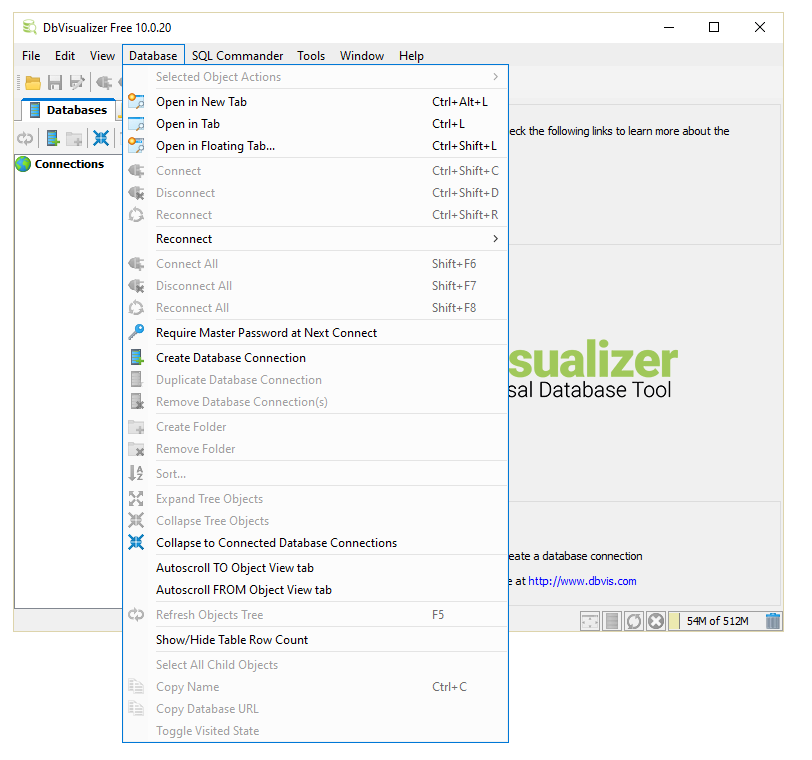Choose Open in New Tab
This screenshot has height=760, width=812.
(x=315, y=101)
